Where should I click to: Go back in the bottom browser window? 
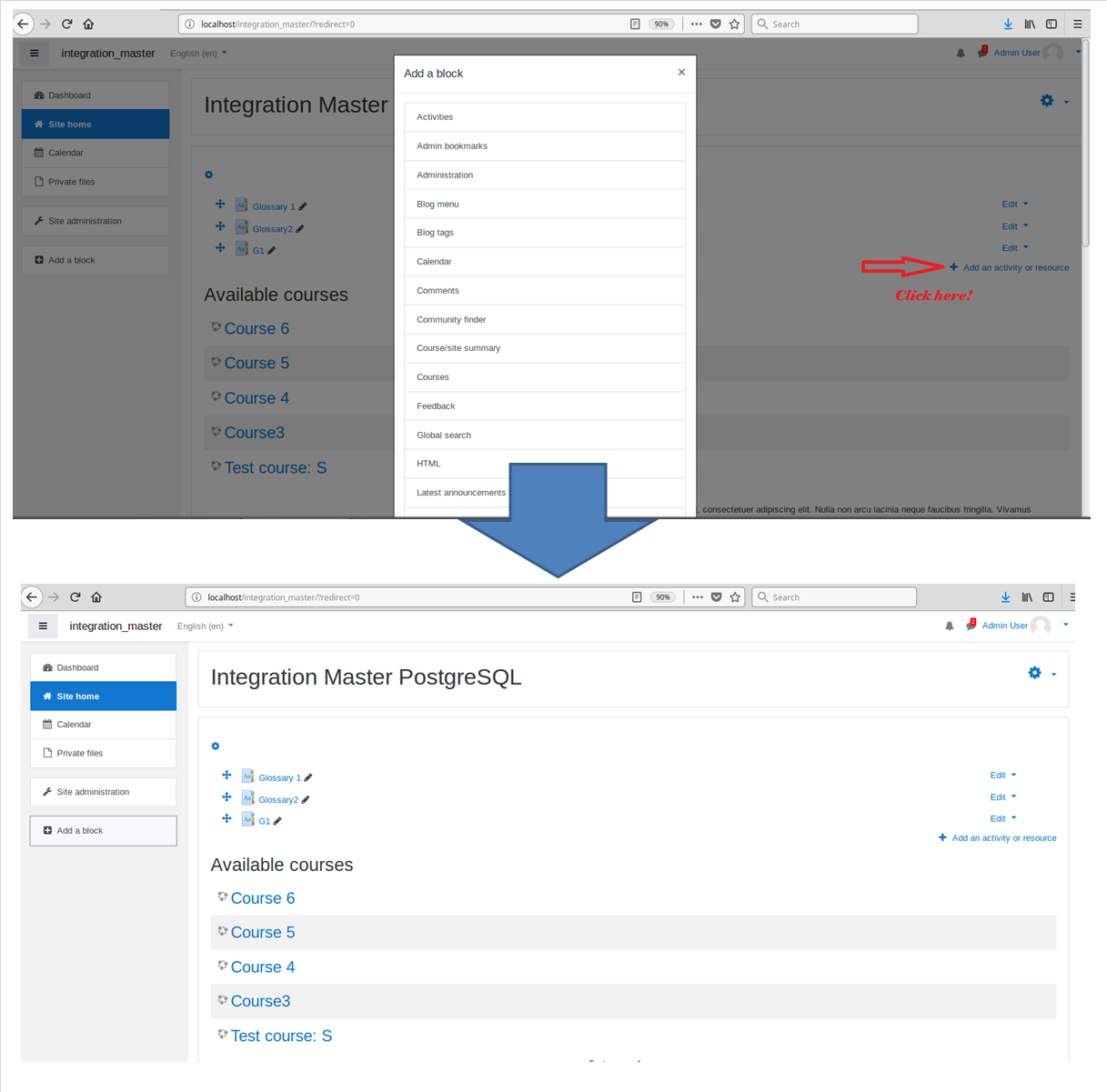click(x=32, y=597)
